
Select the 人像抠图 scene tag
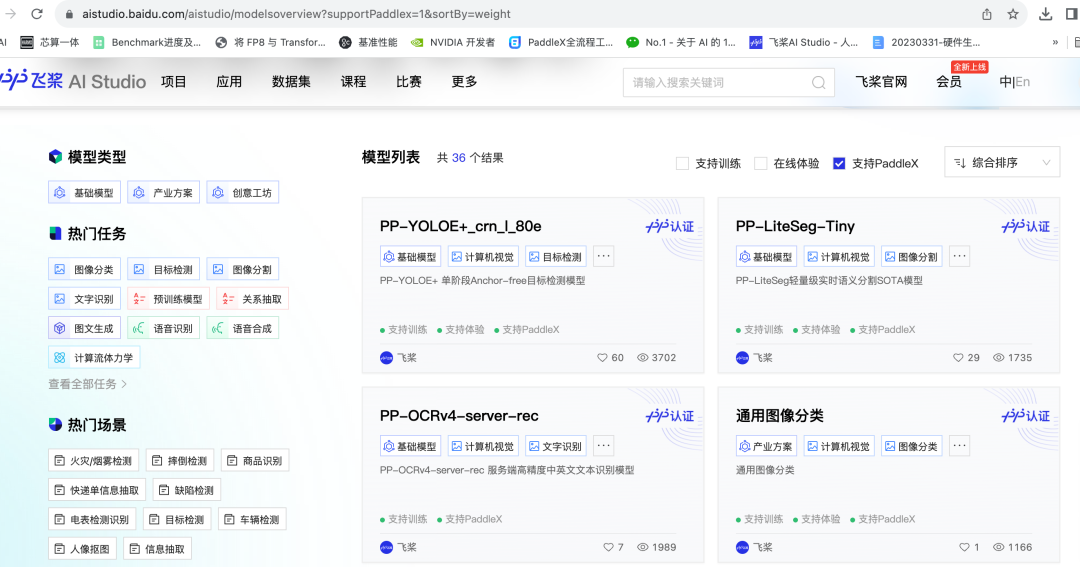click(82, 548)
